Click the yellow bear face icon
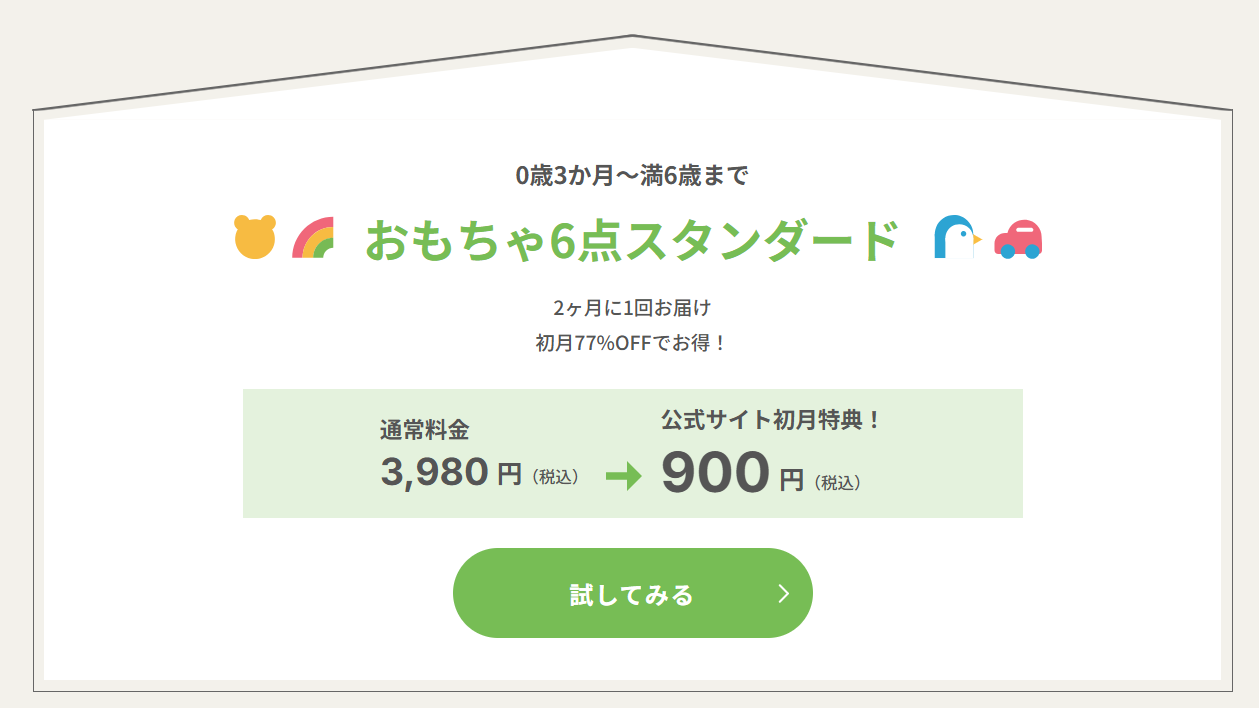This screenshot has height=708, width=1259. [x=255, y=237]
